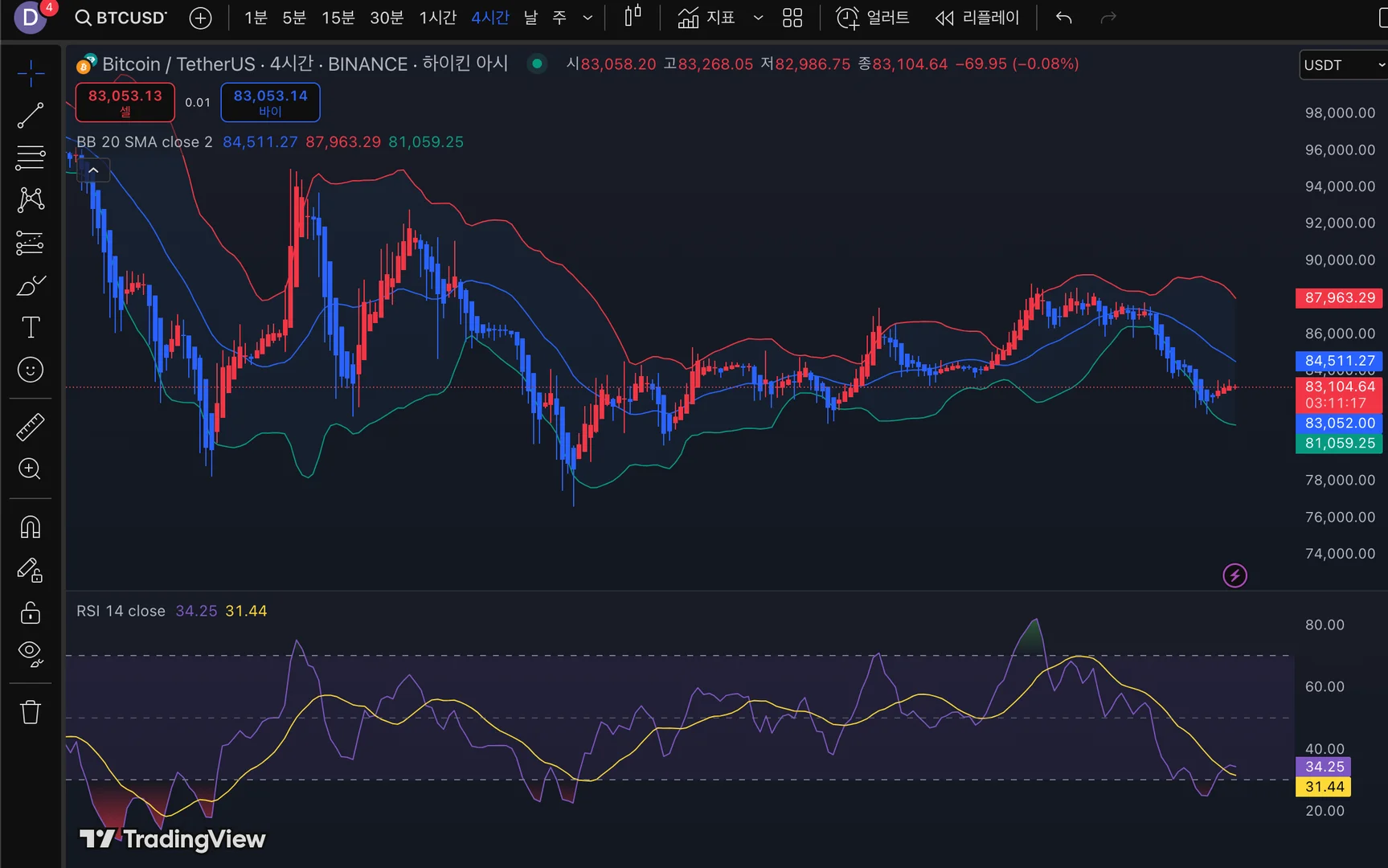Screen dimensions: 1388x868
Task: Toggle the magnet snap mode
Action: [x=31, y=528]
